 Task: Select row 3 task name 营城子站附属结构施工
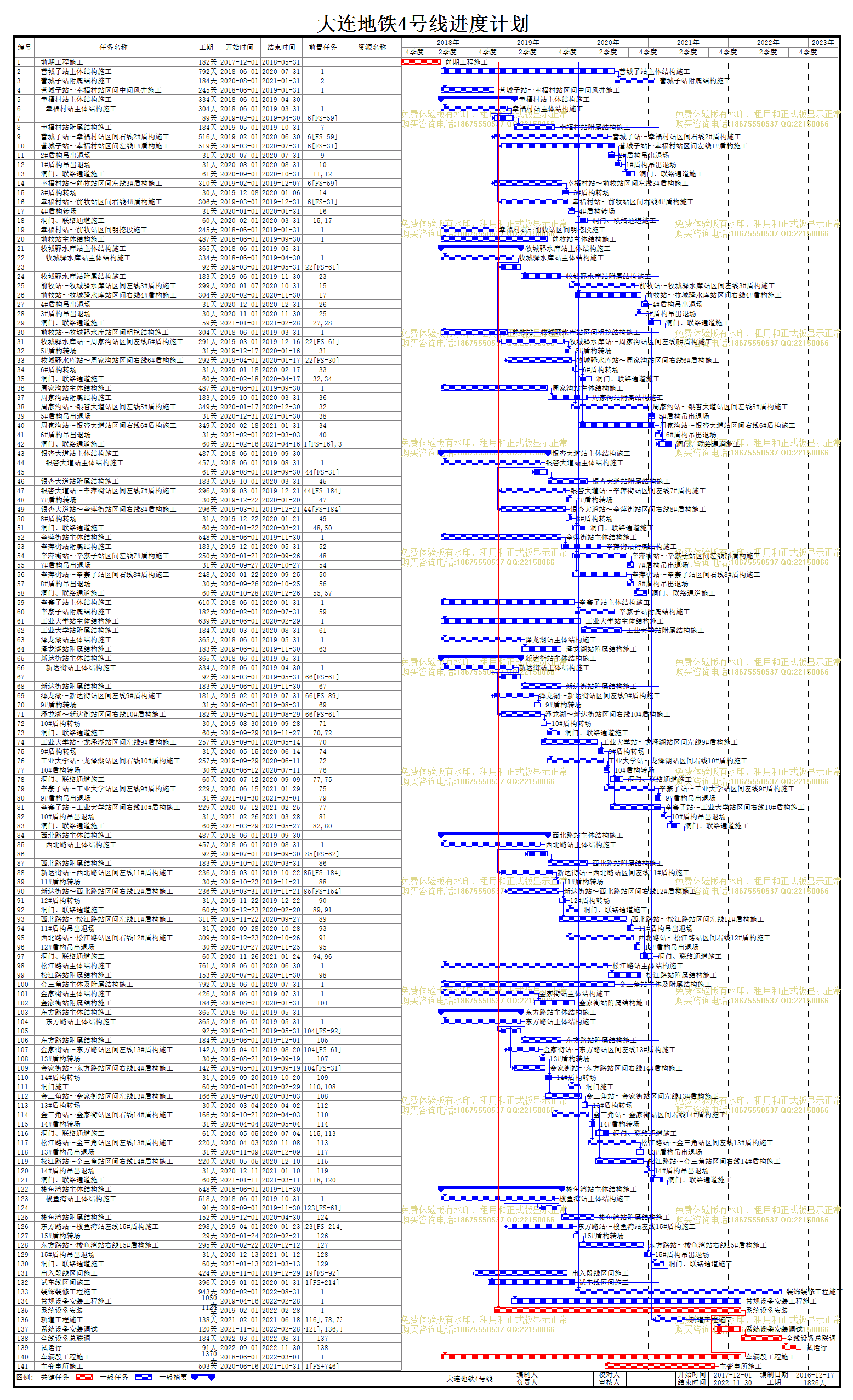click(x=76, y=81)
